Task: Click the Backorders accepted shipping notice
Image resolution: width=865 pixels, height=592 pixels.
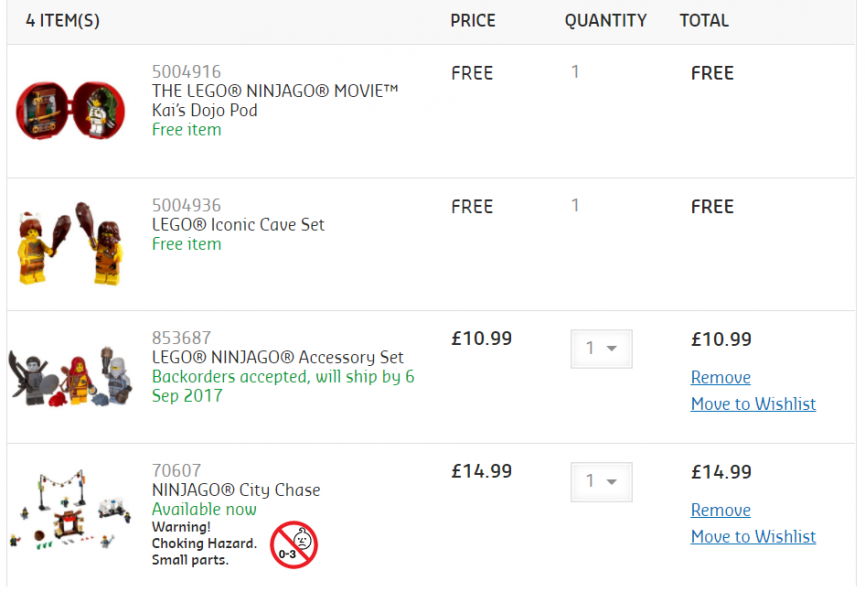Action: (x=283, y=386)
